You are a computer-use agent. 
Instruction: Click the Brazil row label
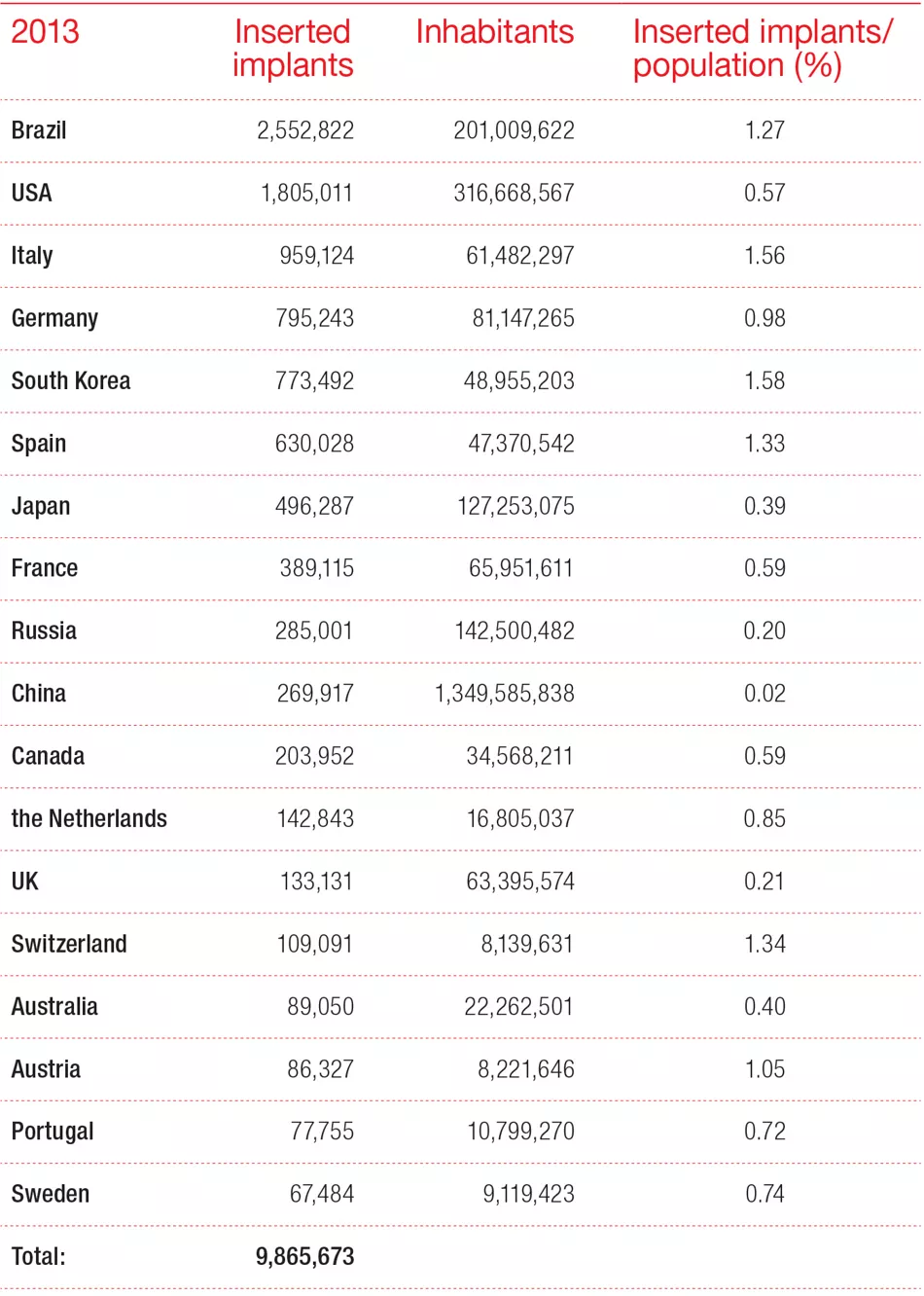pos(39,130)
